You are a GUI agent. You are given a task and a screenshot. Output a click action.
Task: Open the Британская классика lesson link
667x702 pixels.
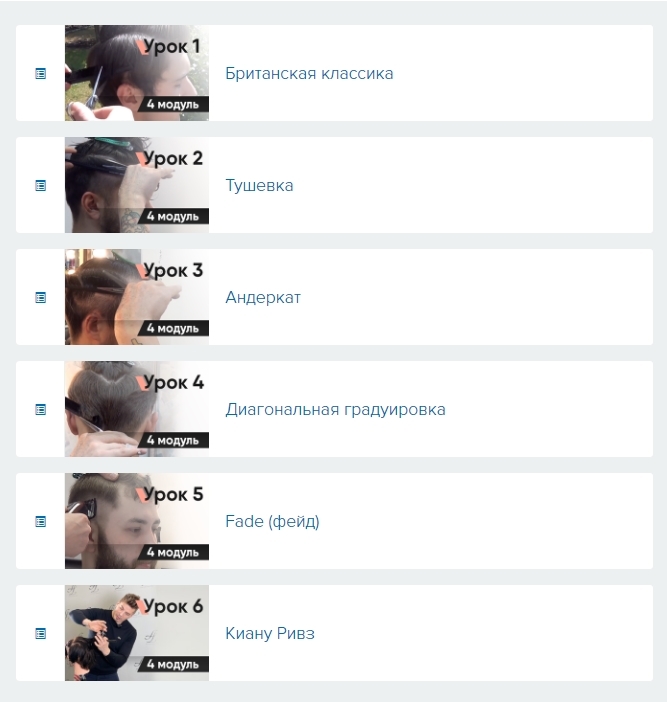[309, 73]
